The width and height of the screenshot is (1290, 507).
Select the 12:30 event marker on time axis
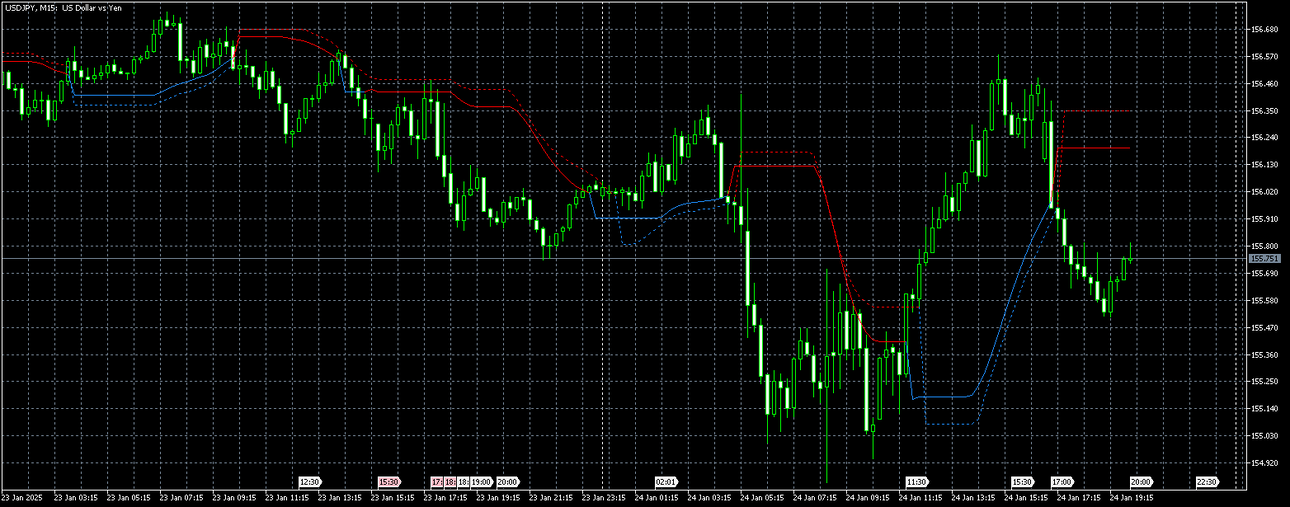[310, 481]
